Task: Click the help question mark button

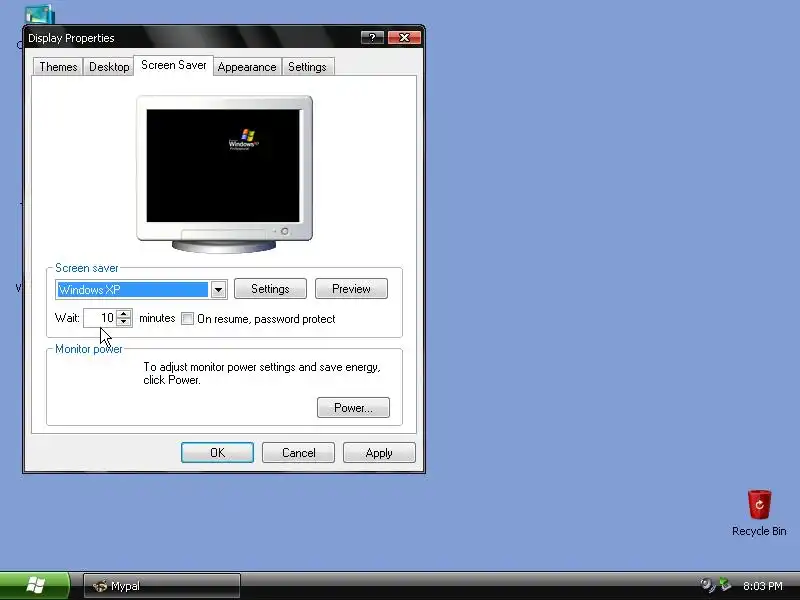Action: [x=372, y=38]
